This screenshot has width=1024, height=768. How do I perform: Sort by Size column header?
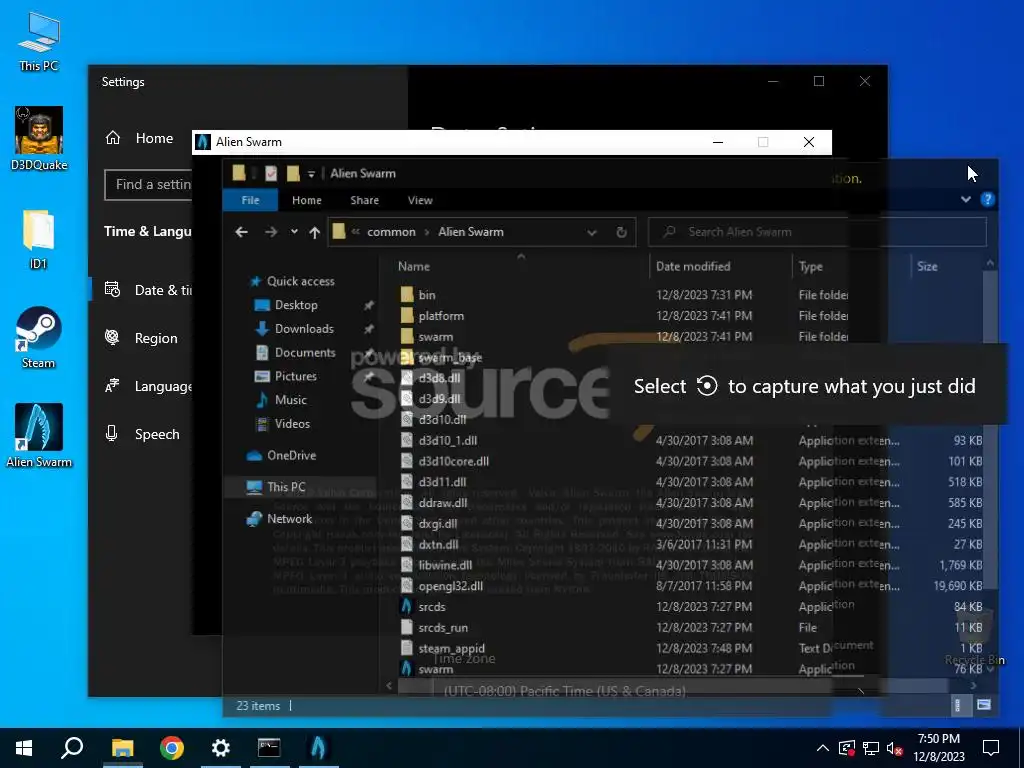pyautogui.click(x=927, y=266)
